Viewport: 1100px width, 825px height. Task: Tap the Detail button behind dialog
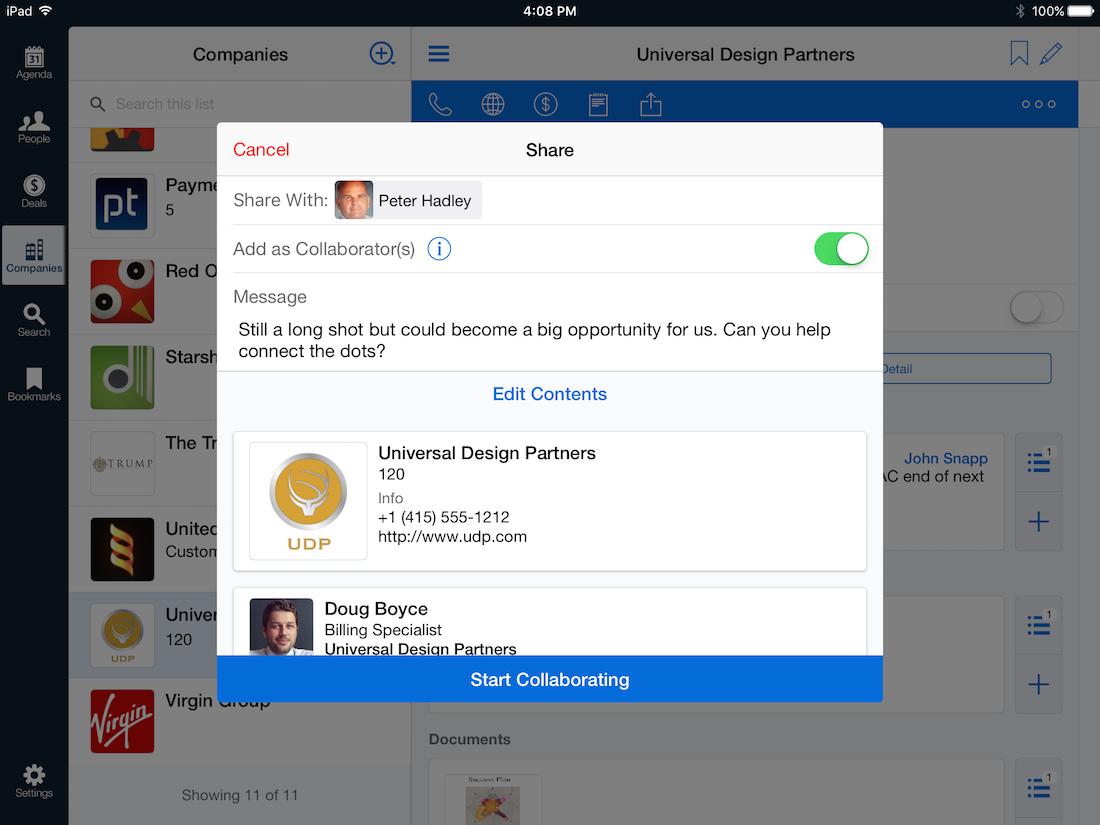967,368
